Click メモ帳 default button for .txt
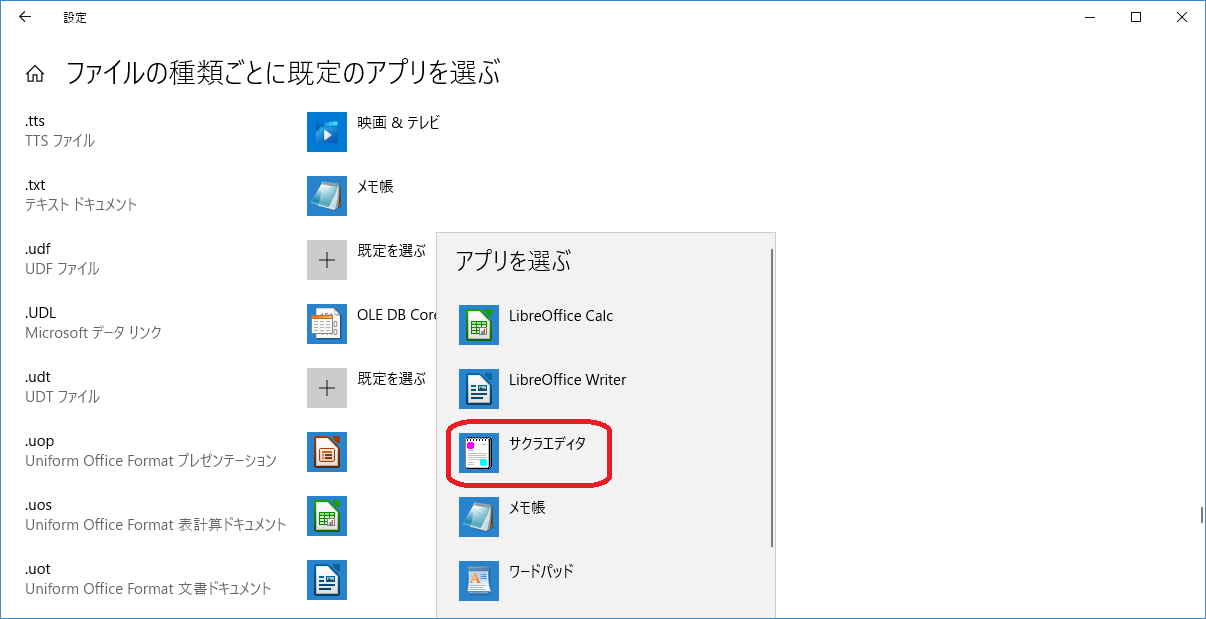This screenshot has height=619, width=1206. (375, 187)
